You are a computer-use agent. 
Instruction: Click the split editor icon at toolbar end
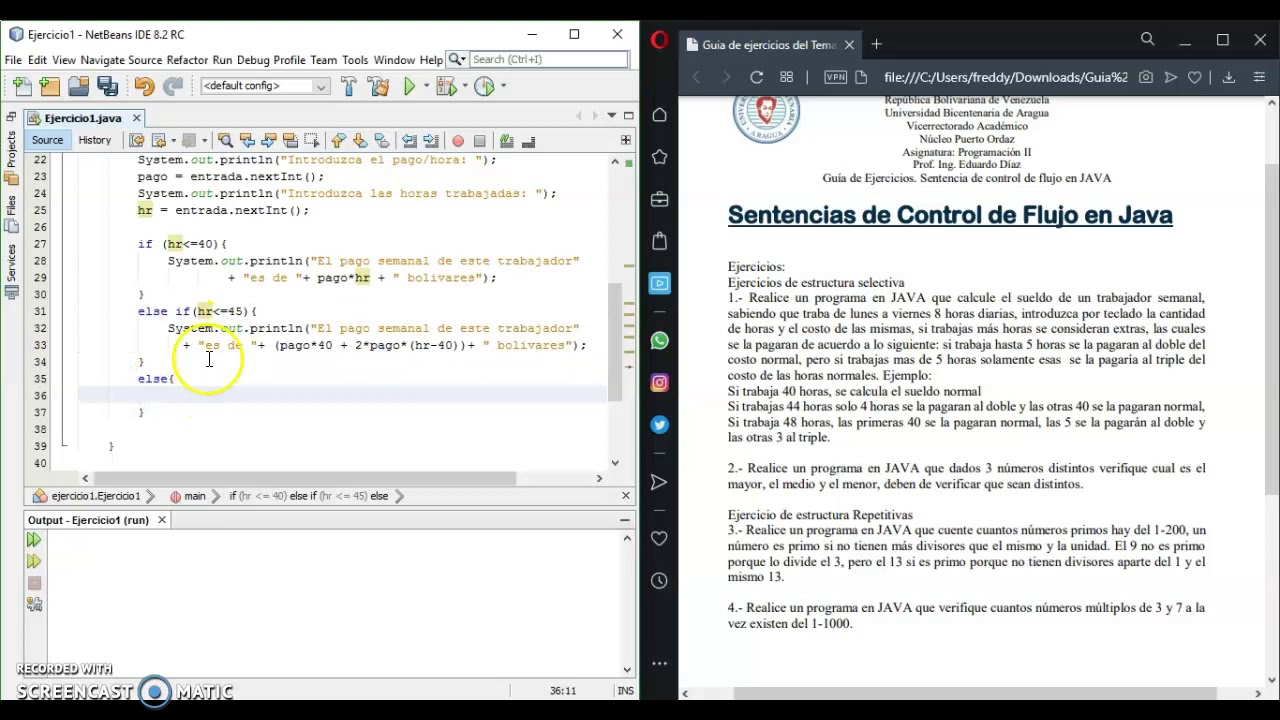[626, 140]
